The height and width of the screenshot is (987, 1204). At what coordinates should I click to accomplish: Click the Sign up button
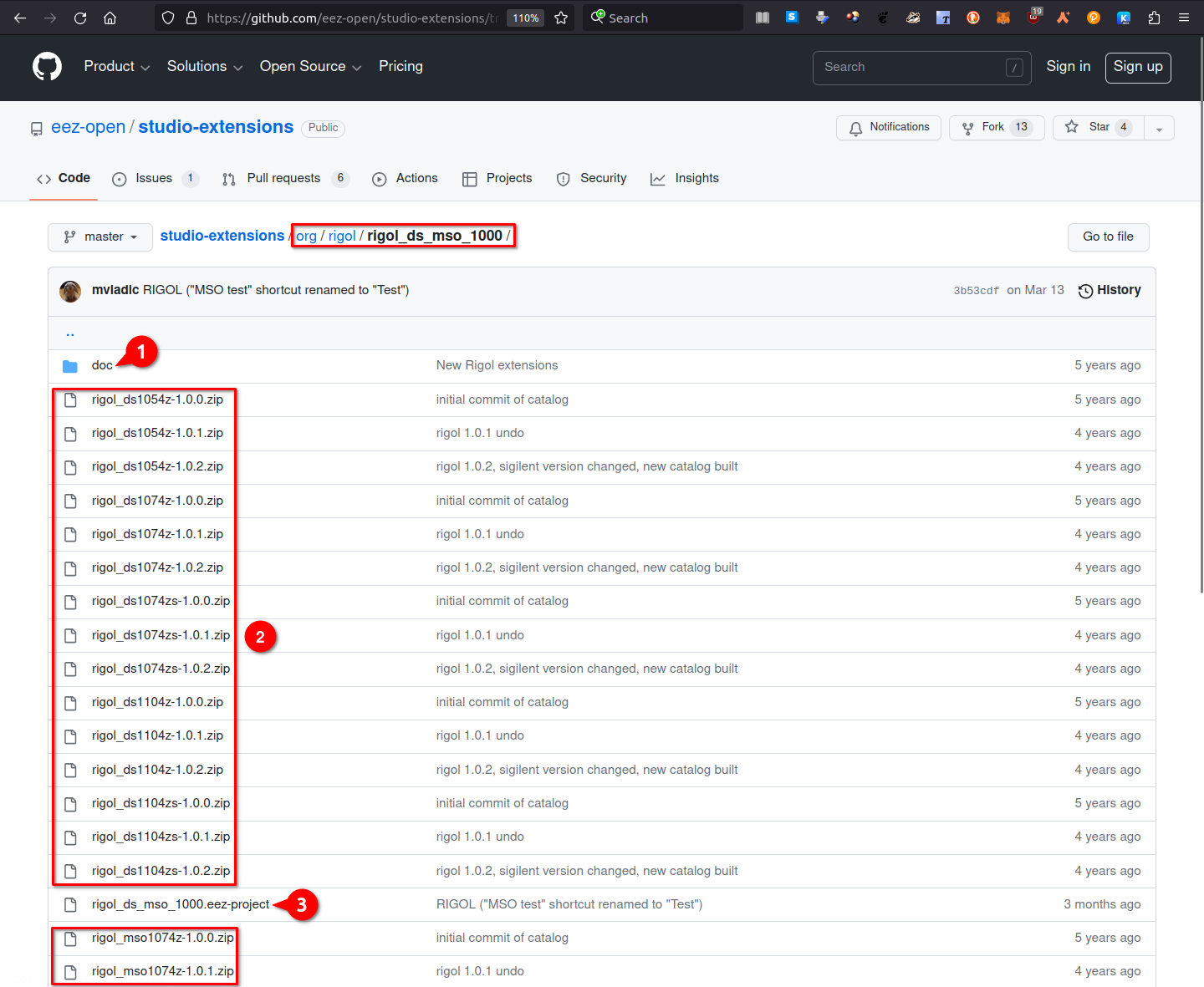click(1138, 68)
